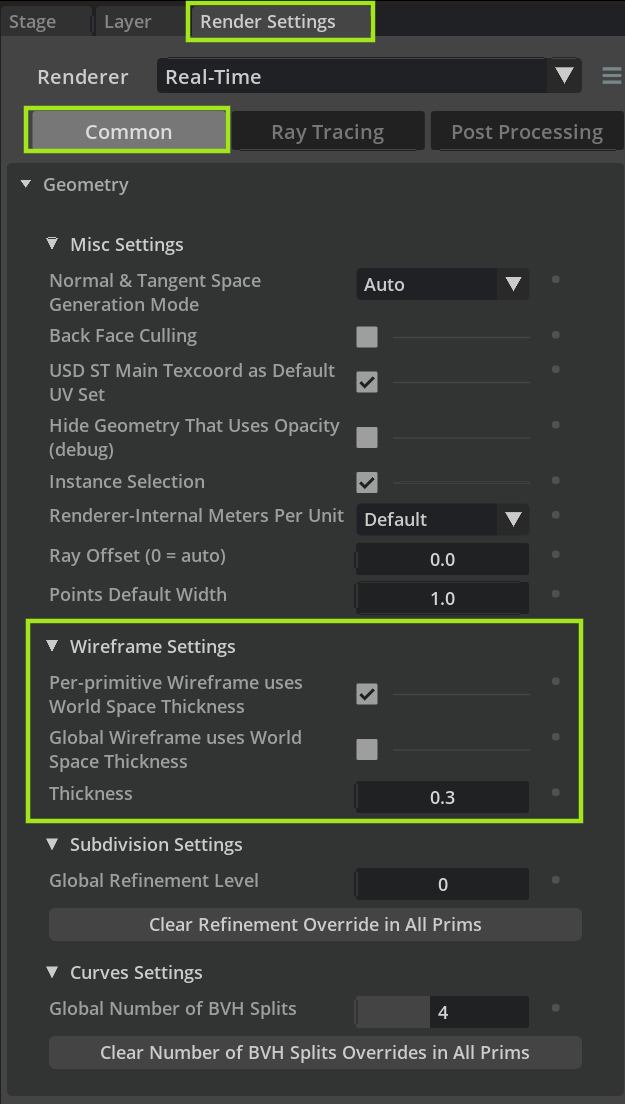625x1104 pixels.
Task: Open Normal & Tangent Space Generation Mode dropdown
Action: coord(443,284)
